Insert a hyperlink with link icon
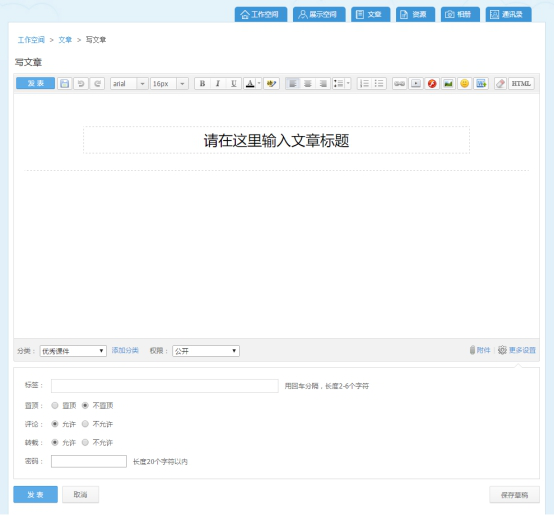The height and width of the screenshot is (516, 554). (x=399, y=84)
